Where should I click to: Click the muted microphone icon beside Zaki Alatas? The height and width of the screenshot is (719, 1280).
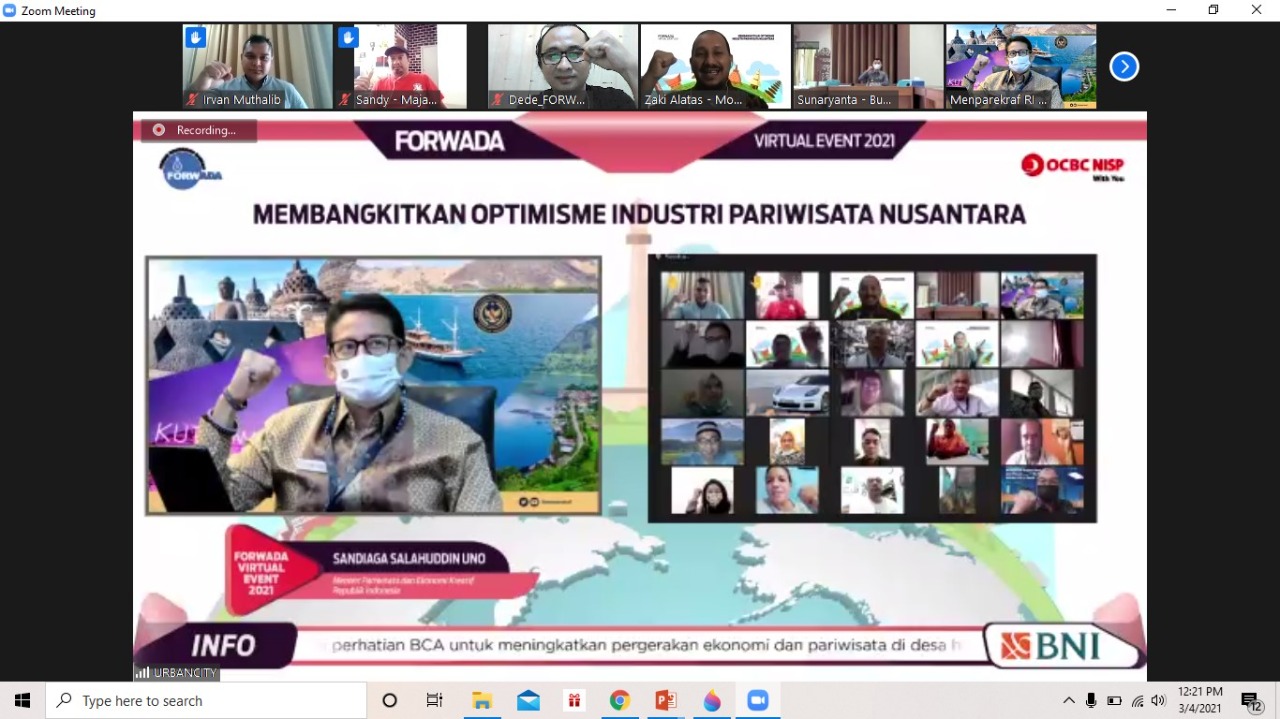click(646, 99)
